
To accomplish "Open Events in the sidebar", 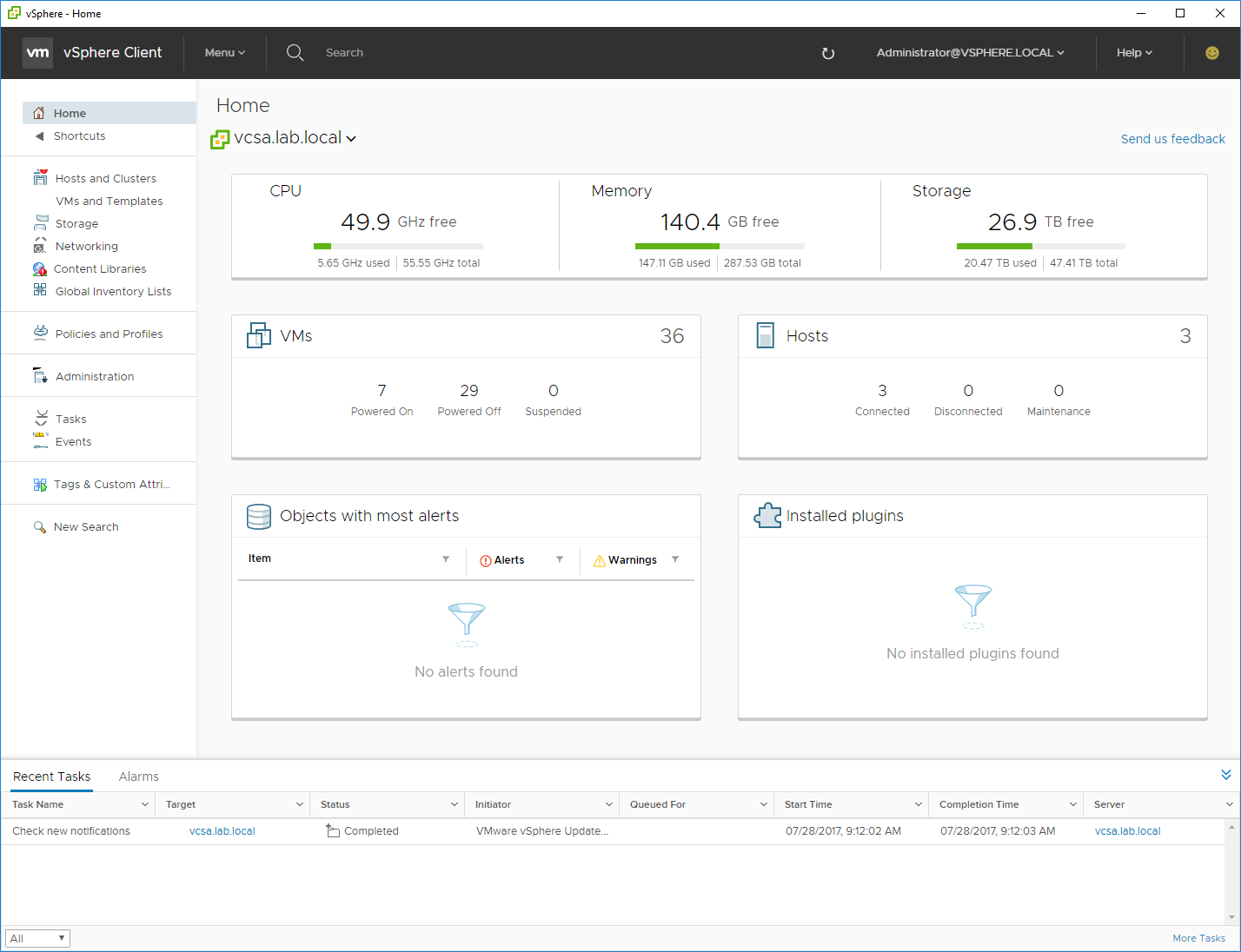I will pos(74,441).
